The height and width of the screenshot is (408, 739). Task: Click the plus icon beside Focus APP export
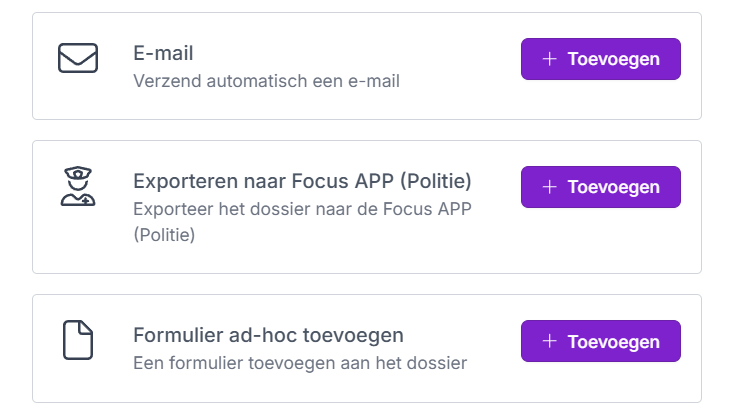click(x=549, y=187)
